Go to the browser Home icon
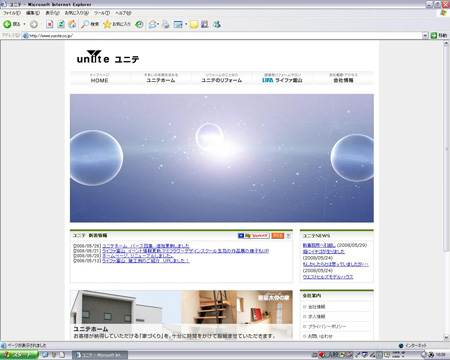This screenshot has height=360, width=450. (x=72, y=24)
